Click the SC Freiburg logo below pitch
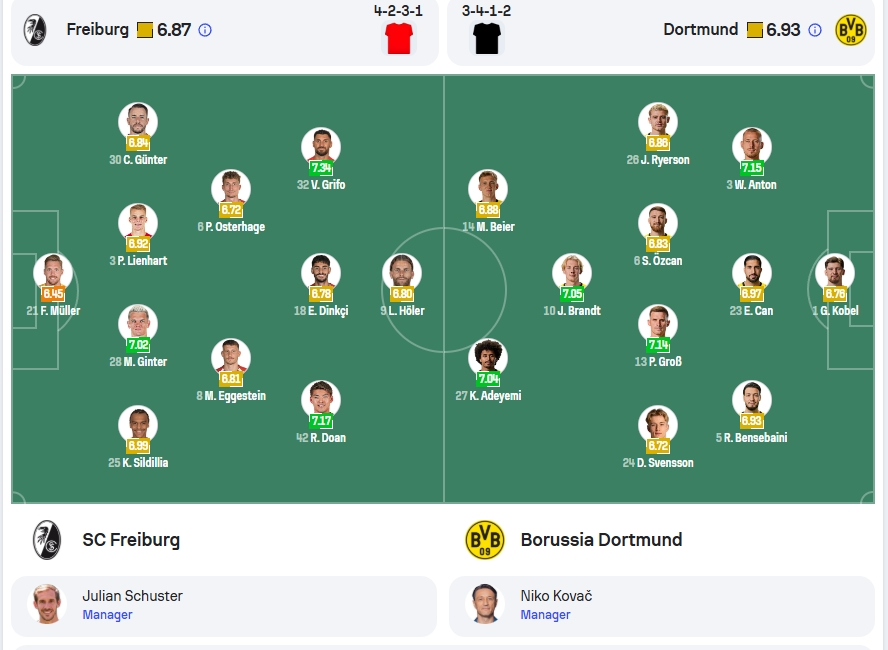 tap(46, 540)
